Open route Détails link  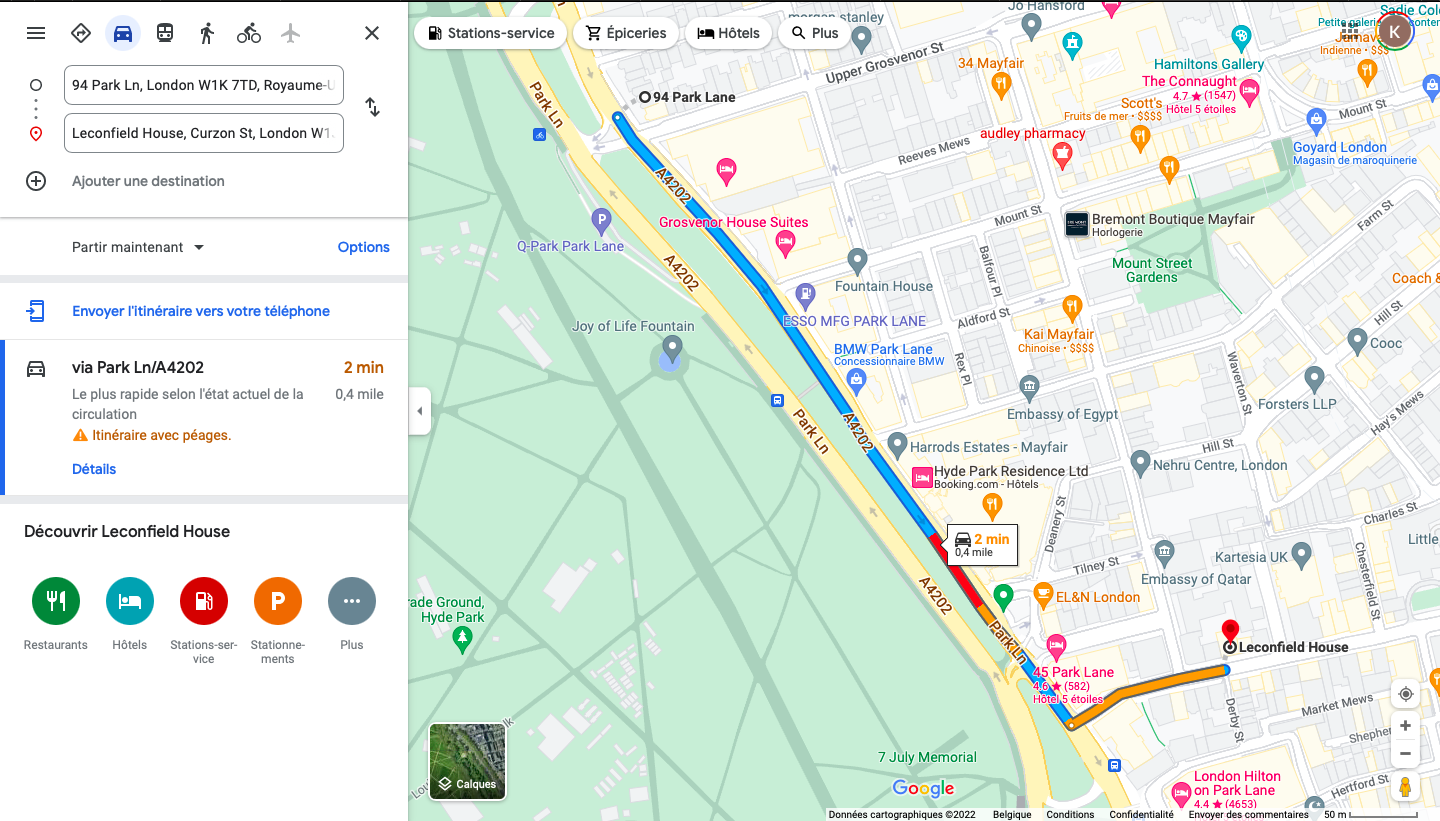94,469
